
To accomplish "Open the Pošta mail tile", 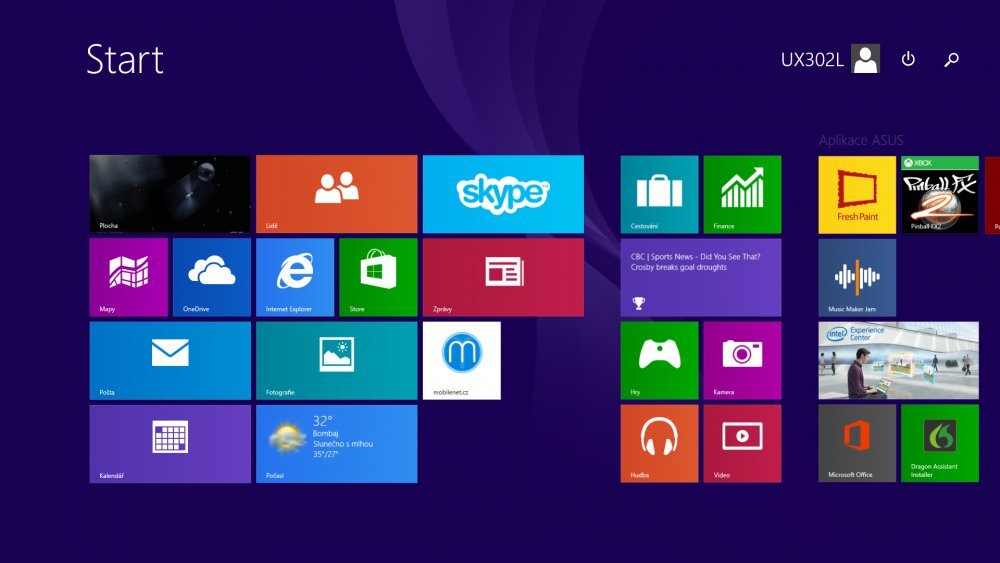I will [x=170, y=360].
